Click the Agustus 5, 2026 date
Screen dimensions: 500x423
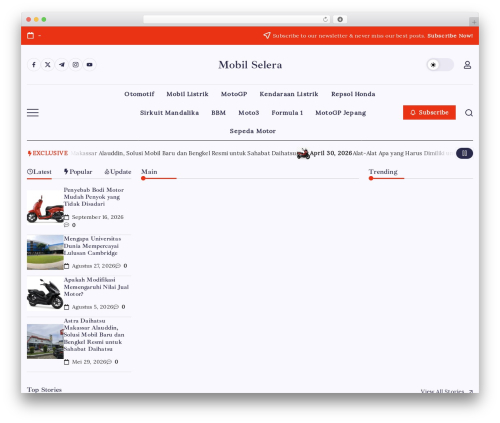tap(92, 307)
